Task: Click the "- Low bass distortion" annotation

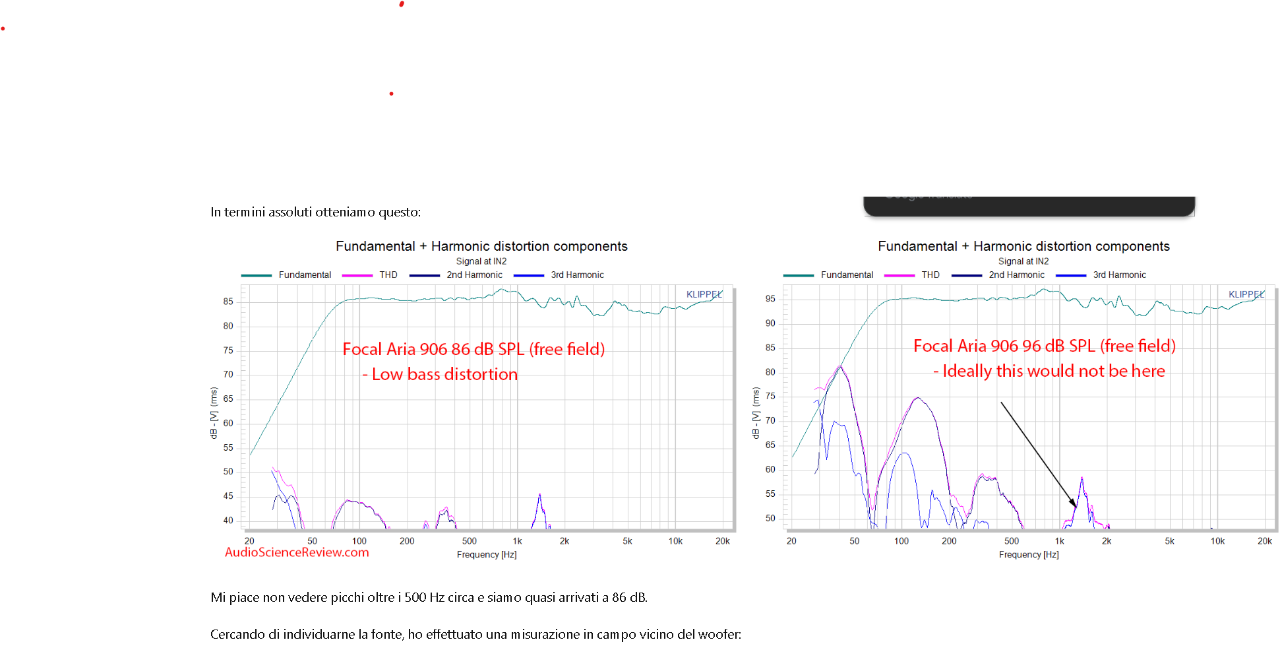Action: 440,374
